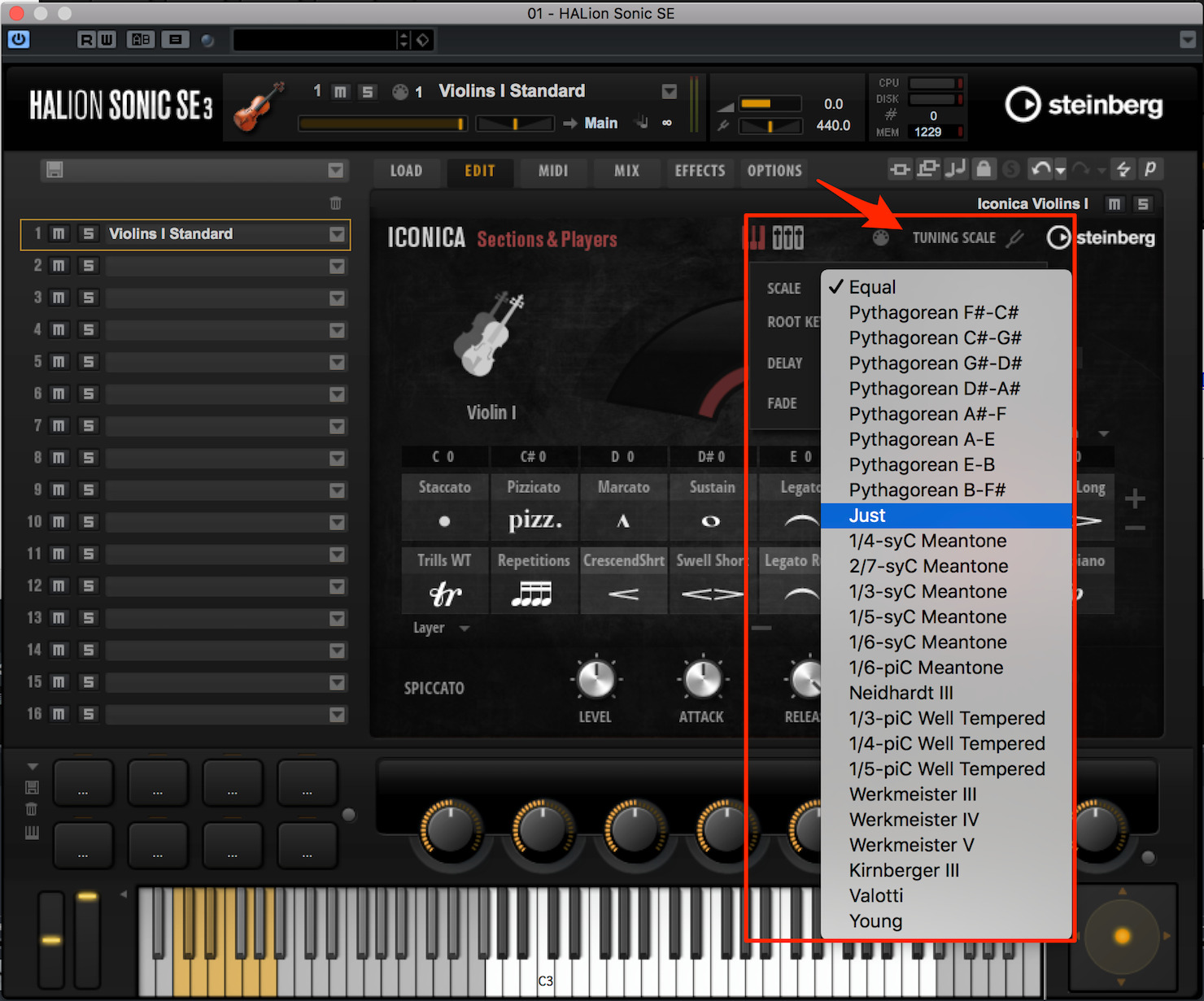
Task: Solo slot 12 in the slot rack
Action: pos(89,585)
